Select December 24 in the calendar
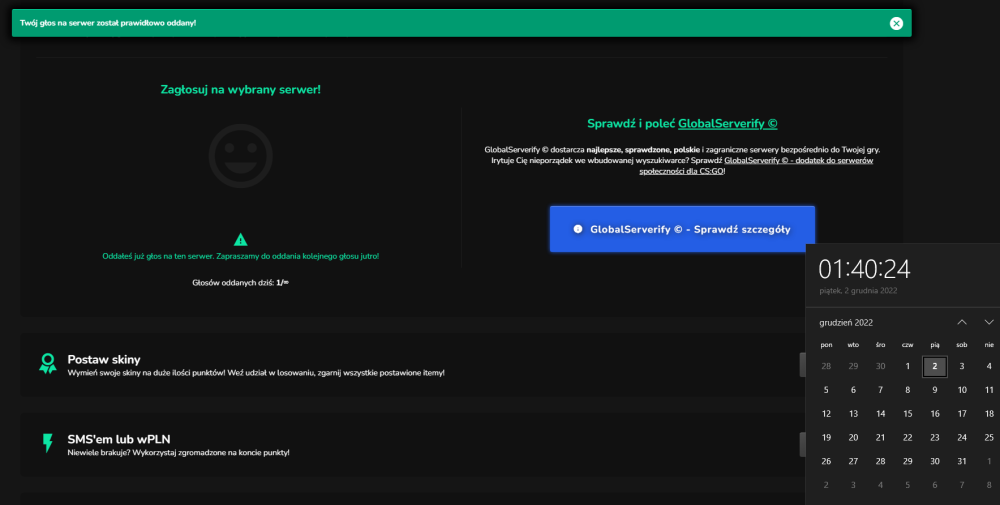This screenshot has height=505, width=1000. tap(962, 437)
